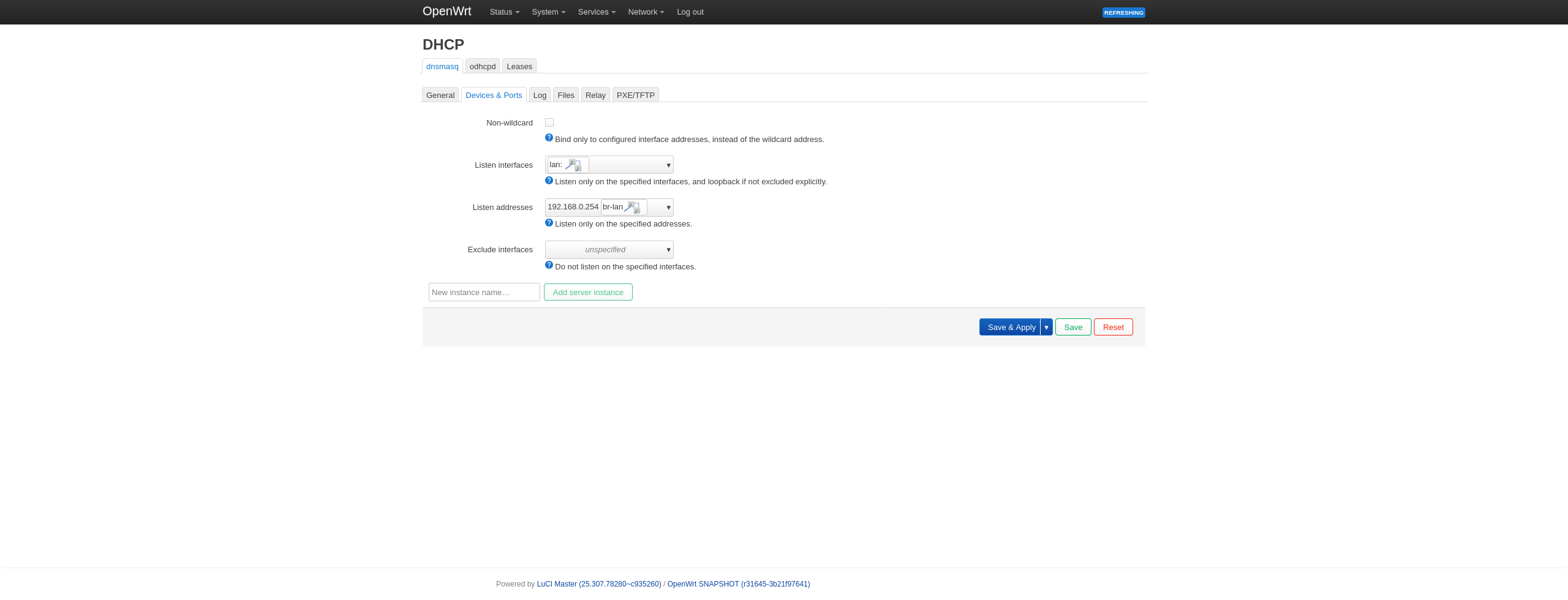This screenshot has height=600, width=1568.
Task: Click Log out in the navbar
Action: 690,12
